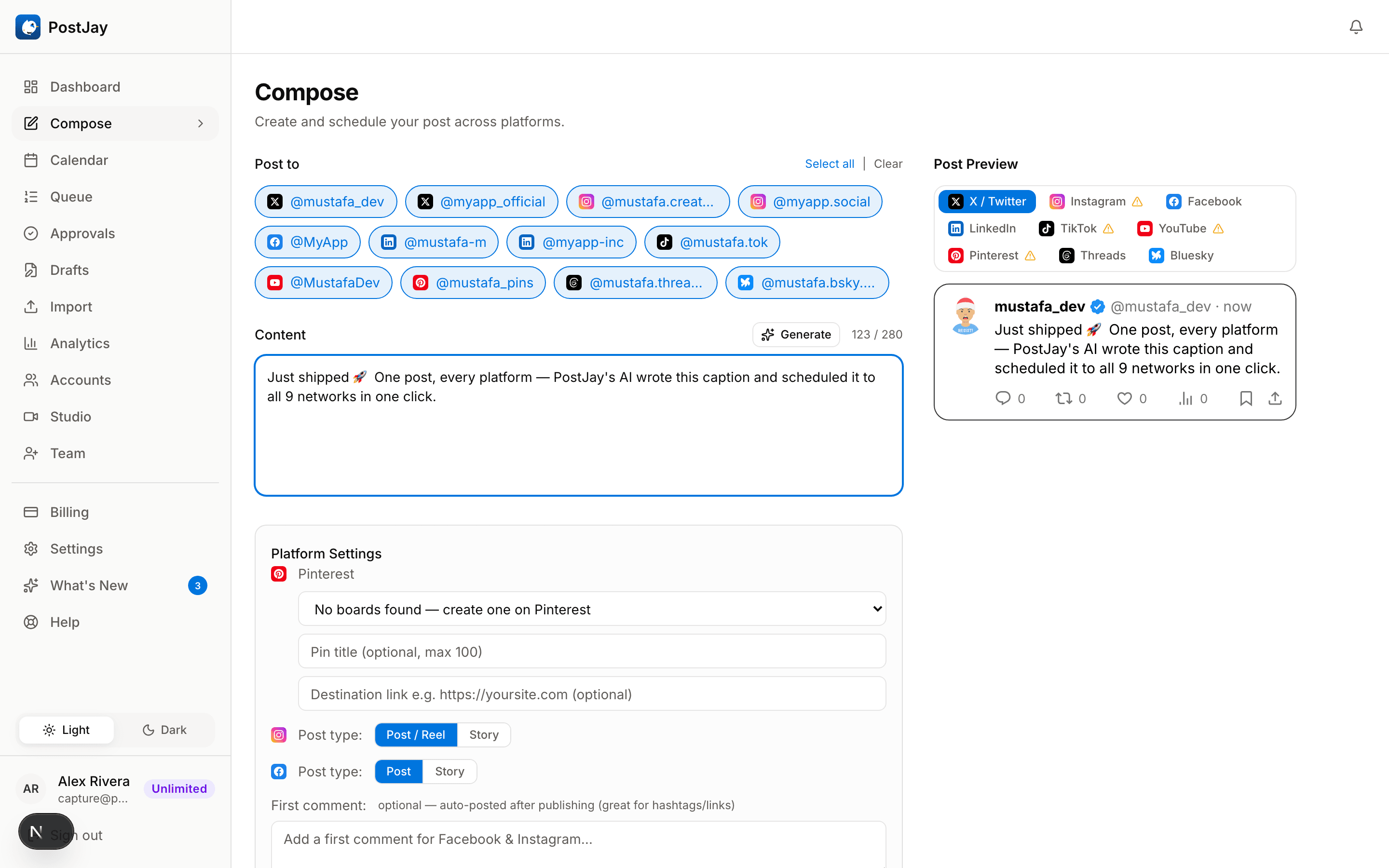Click the Pinterest warning triangle in preview
Image resolution: width=1389 pixels, height=868 pixels.
1030,256
